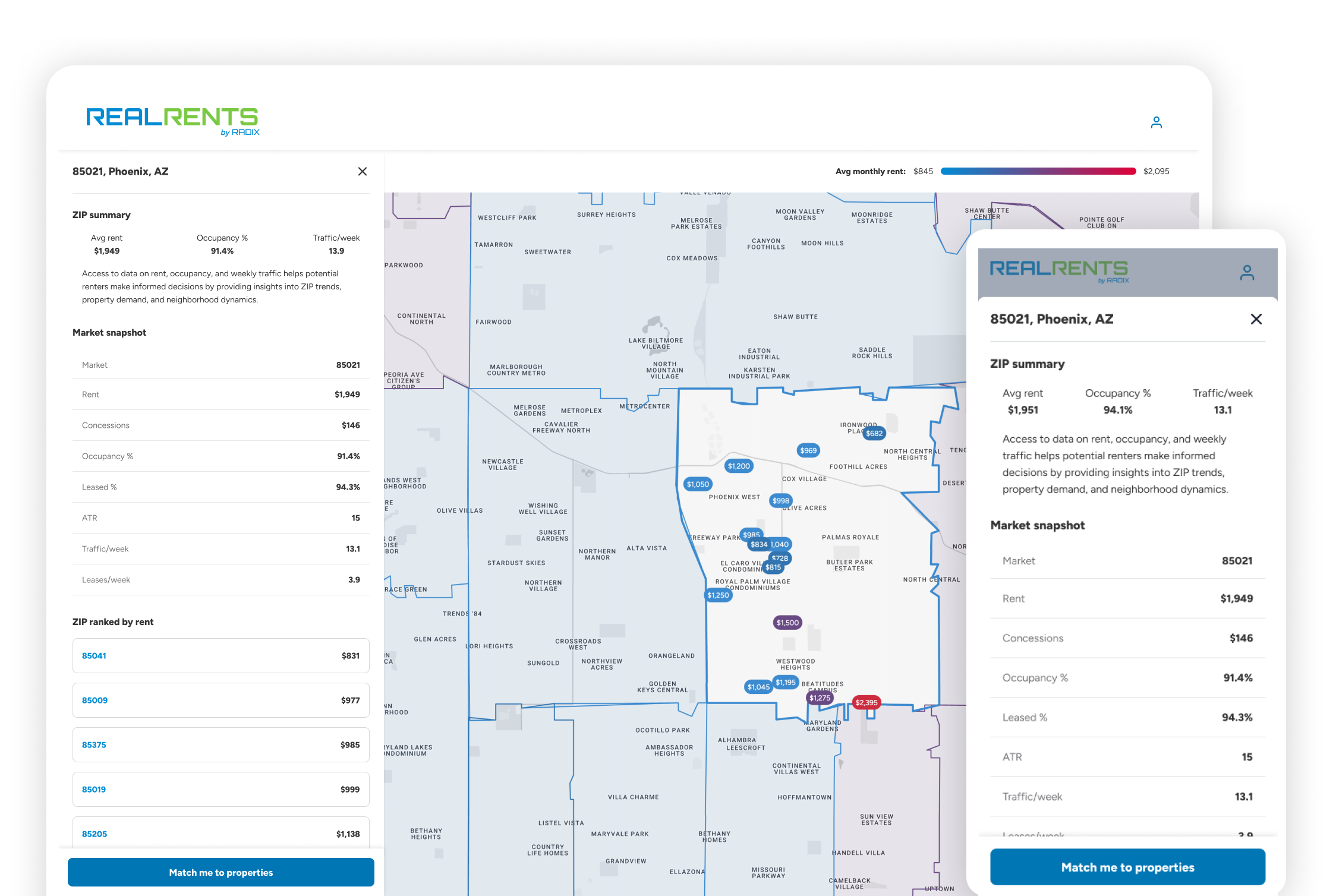Image resolution: width=1336 pixels, height=896 pixels.
Task: Click the Concessions $146 row in desktop snapshot
Action: click(221, 425)
